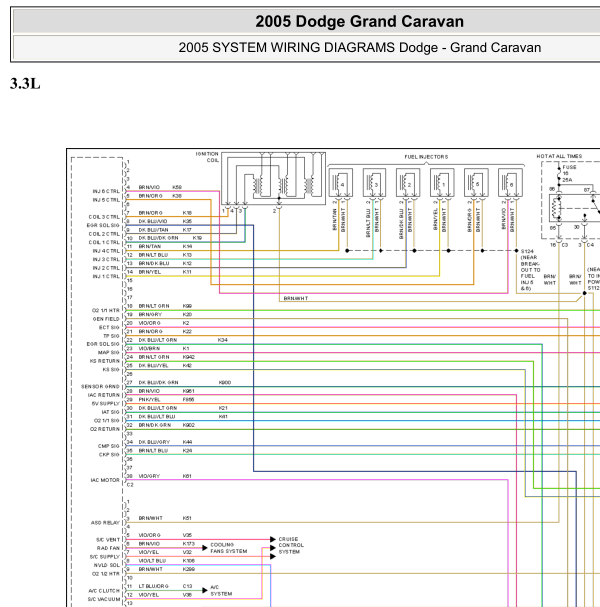Click the 'A/C SYSTEM' reference text
The width and height of the screenshot is (600, 607).
(x=221, y=590)
